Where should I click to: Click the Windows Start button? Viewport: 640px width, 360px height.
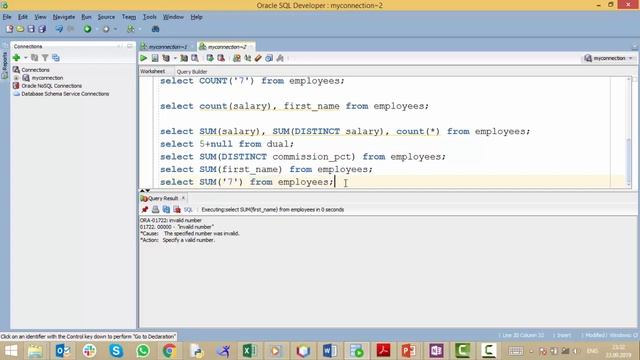pyautogui.click(x=11, y=351)
